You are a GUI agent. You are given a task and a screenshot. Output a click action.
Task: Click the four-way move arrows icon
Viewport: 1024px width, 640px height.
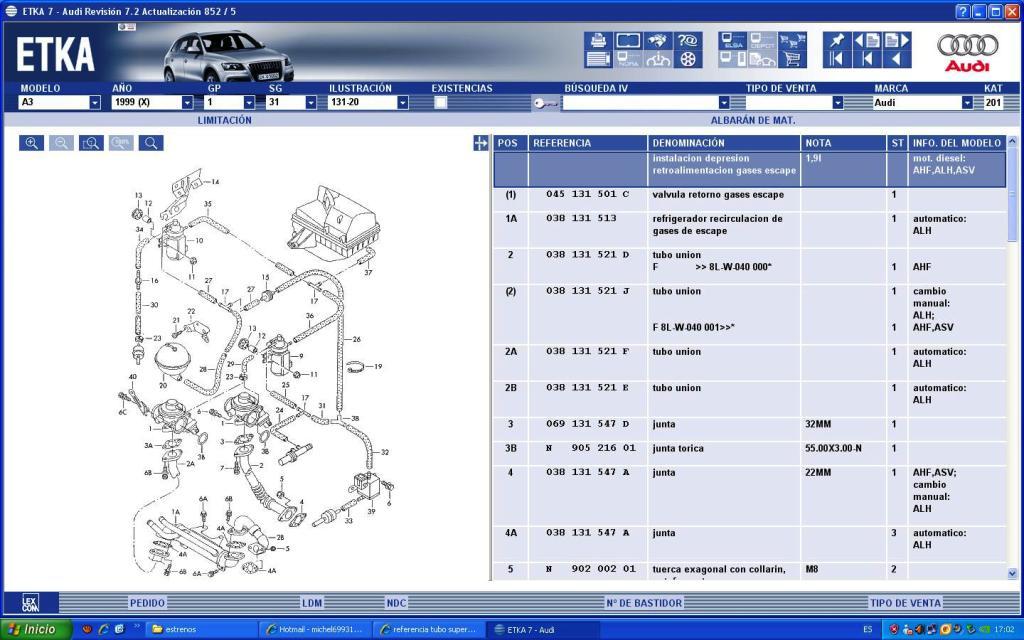click(481, 143)
